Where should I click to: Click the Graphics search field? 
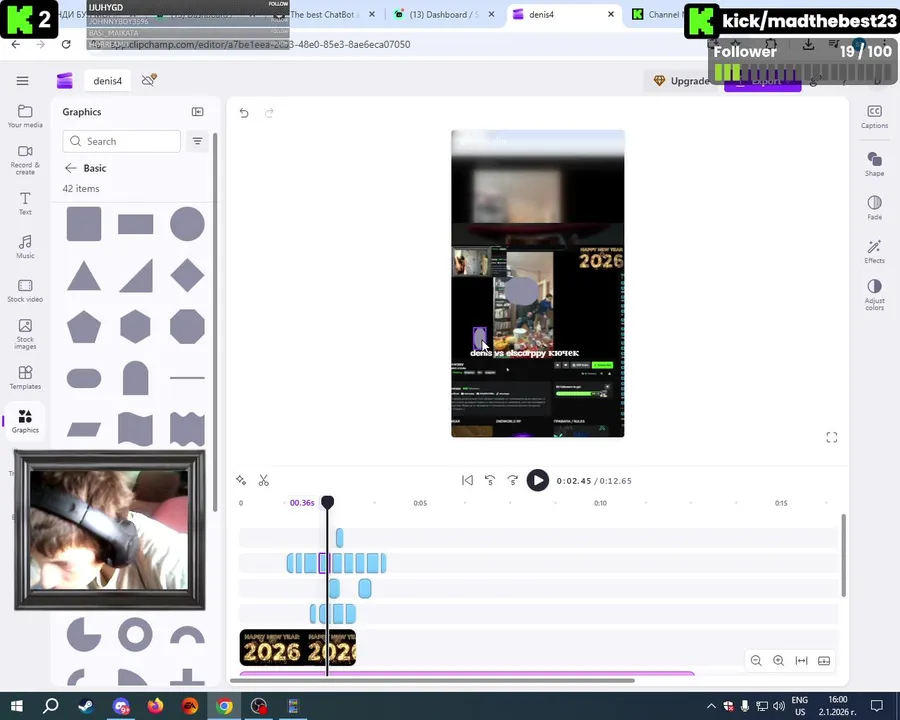pos(122,141)
